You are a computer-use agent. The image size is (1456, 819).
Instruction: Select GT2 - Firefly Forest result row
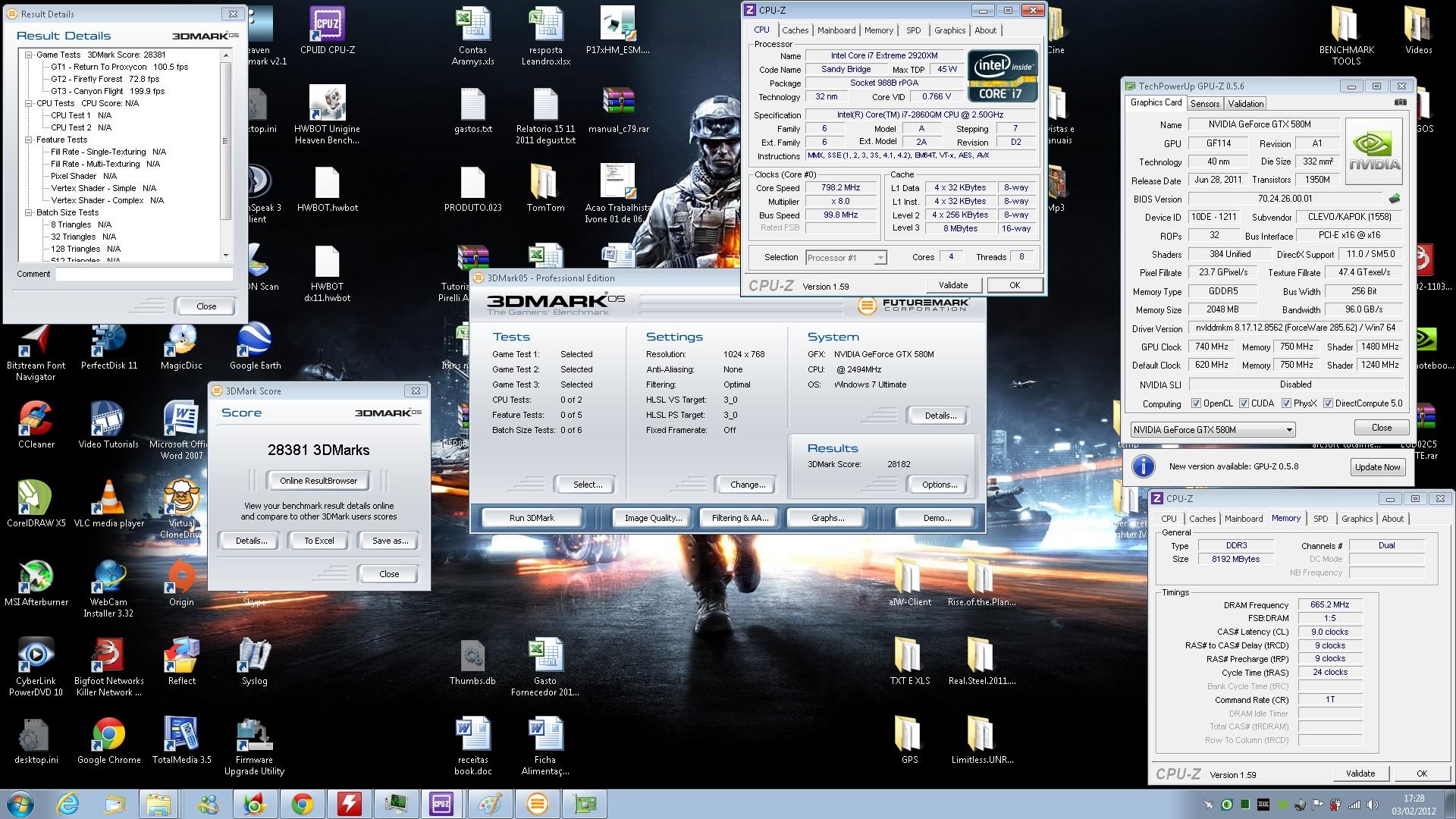tap(105, 79)
